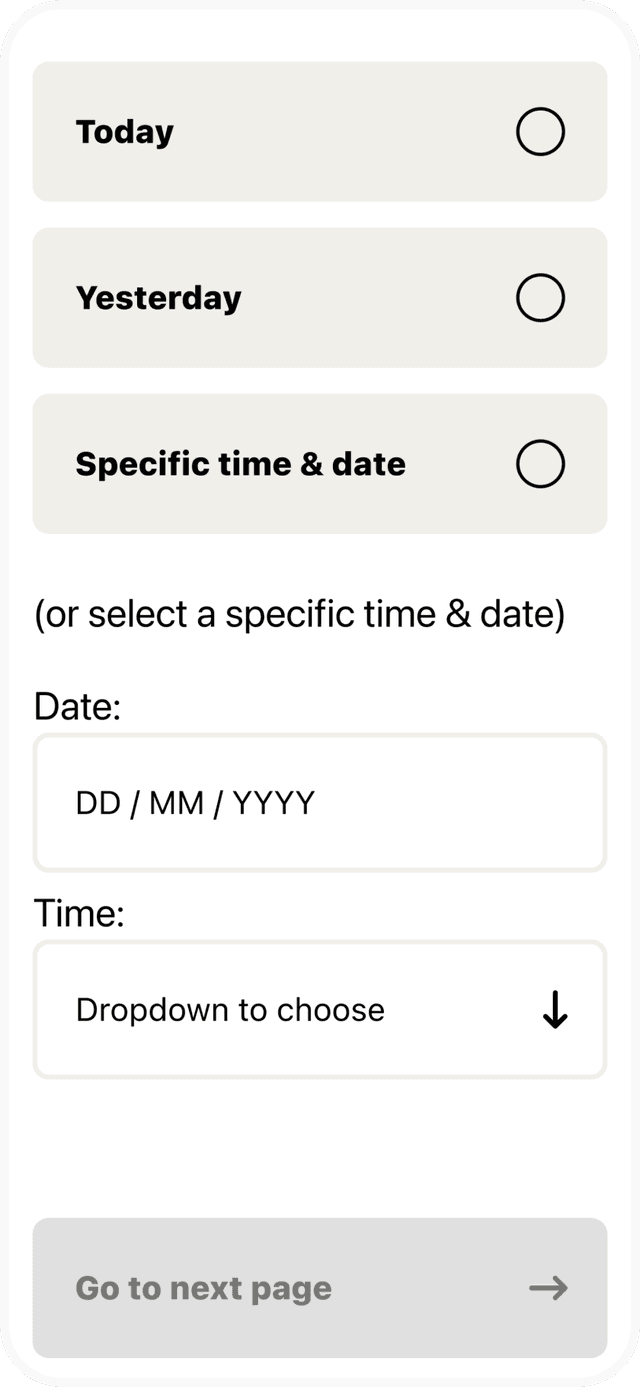Focus the Date input field
The image size is (640, 1387).
(x=320, y=803)
